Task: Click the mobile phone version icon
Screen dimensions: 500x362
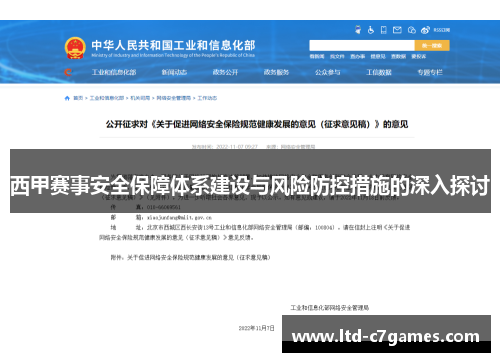Action: [x=384, y=30]
